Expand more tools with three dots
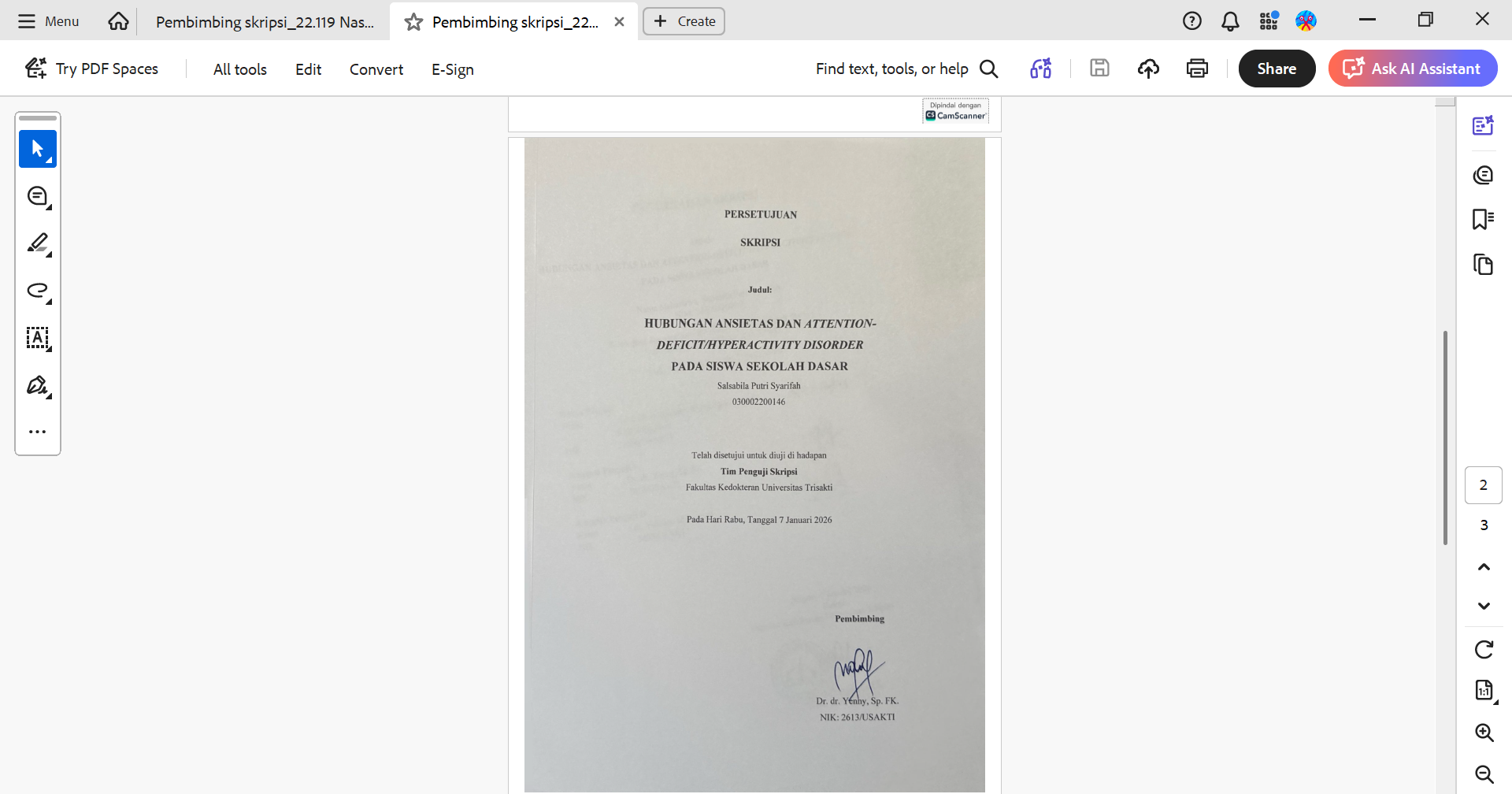Image resolution: width=1512 pixels, height=794 pixels. [x=38, y=432]
